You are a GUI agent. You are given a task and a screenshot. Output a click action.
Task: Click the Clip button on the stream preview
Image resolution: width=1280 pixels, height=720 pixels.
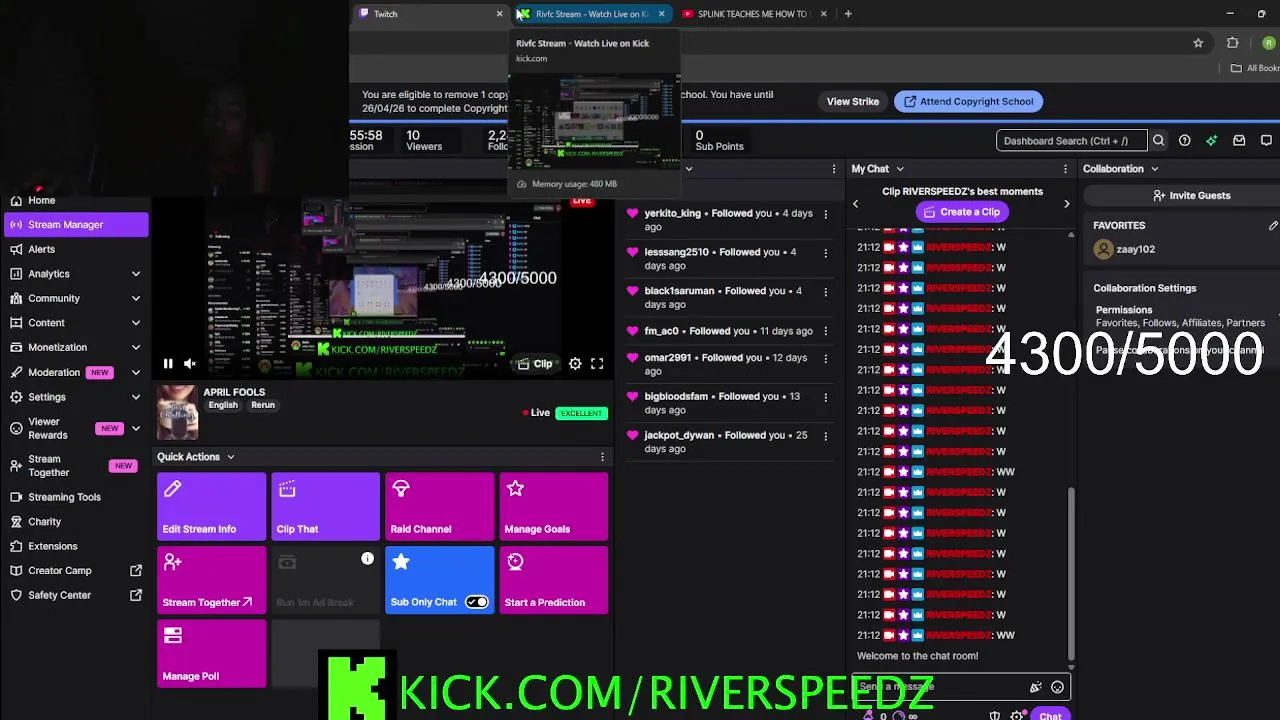535,364
